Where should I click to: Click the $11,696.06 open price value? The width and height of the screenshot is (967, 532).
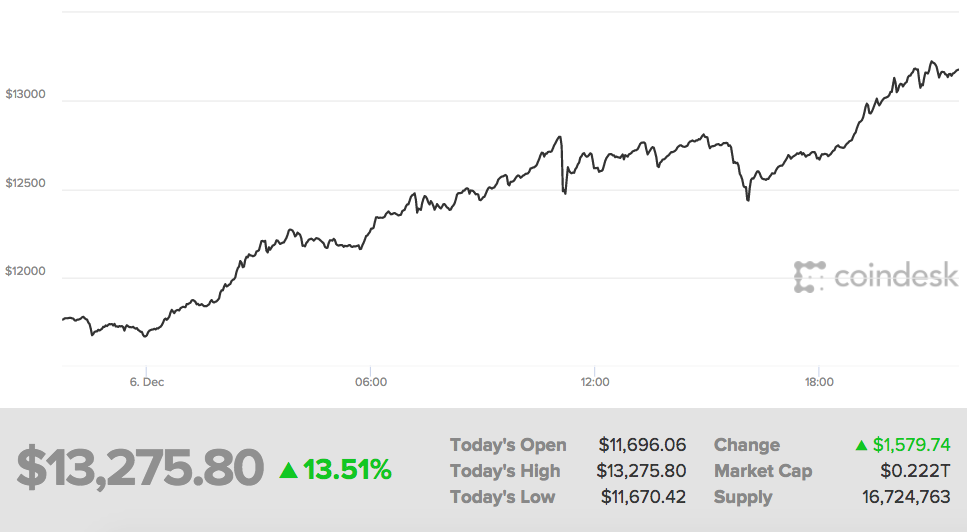tap(642, 445)
